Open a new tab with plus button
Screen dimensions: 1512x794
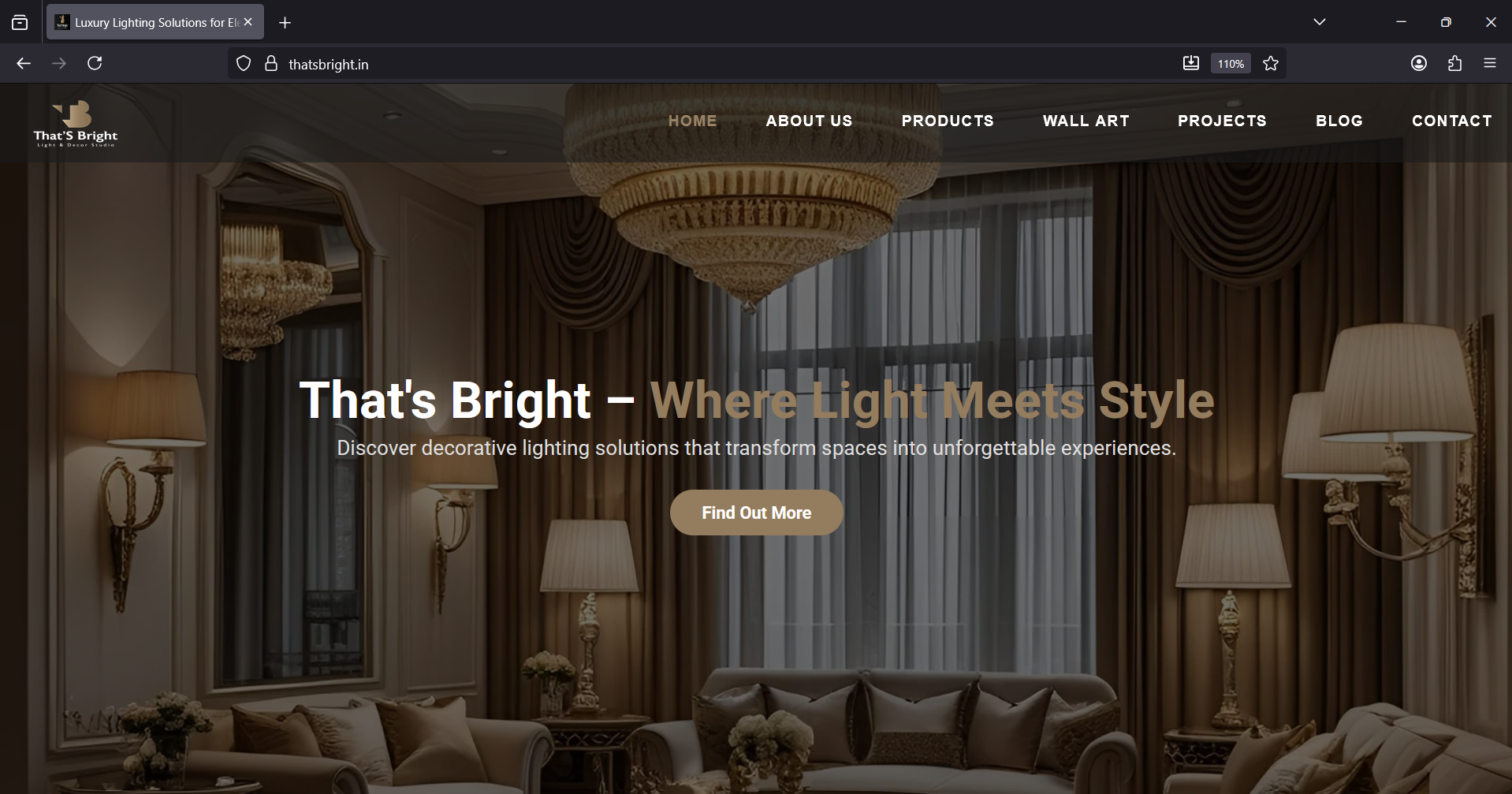pos(285,23)
